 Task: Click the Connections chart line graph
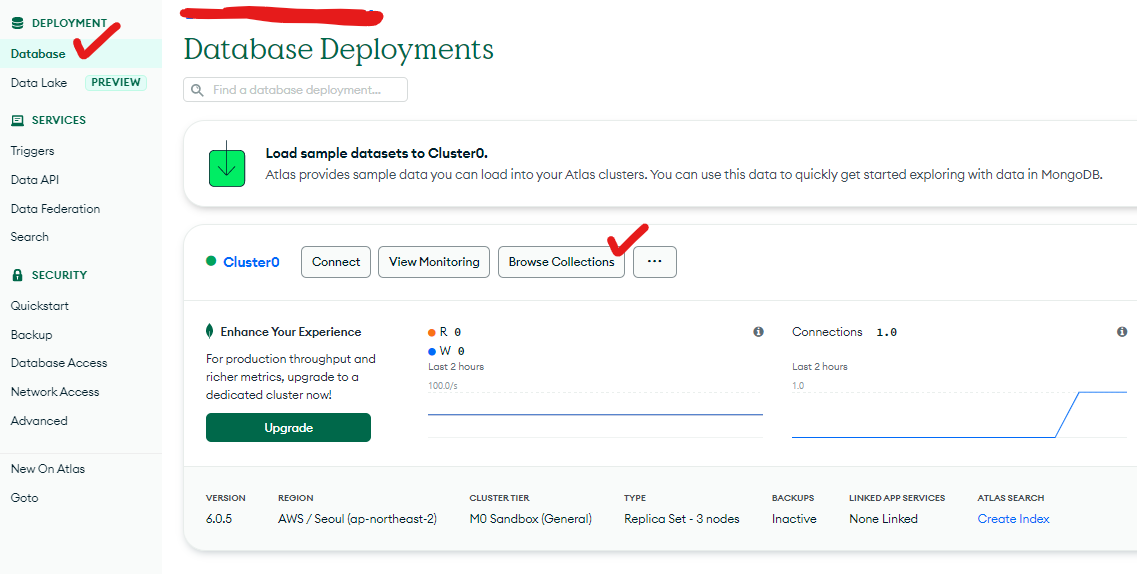959,415
